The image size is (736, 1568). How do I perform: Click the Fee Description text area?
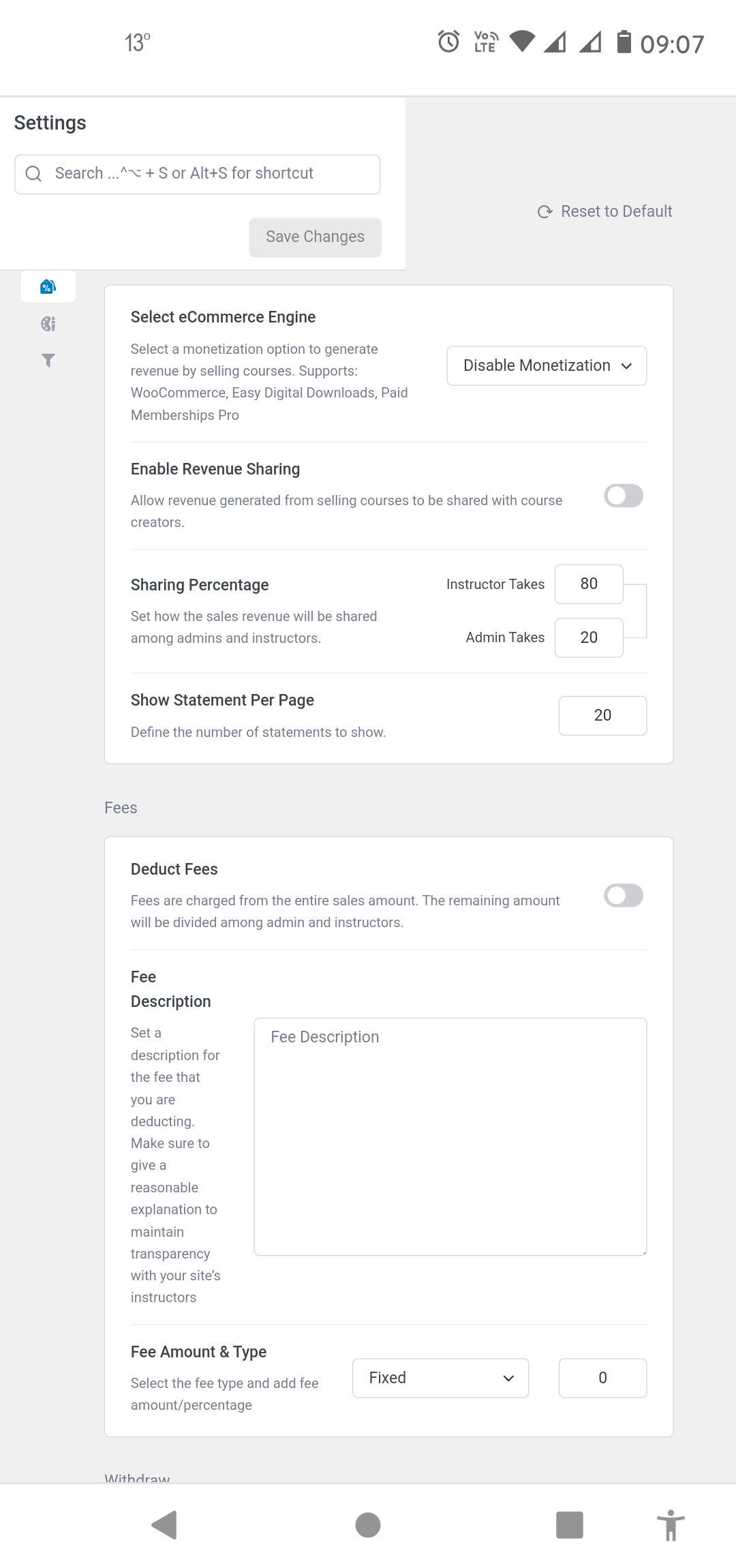point(450,1136)
